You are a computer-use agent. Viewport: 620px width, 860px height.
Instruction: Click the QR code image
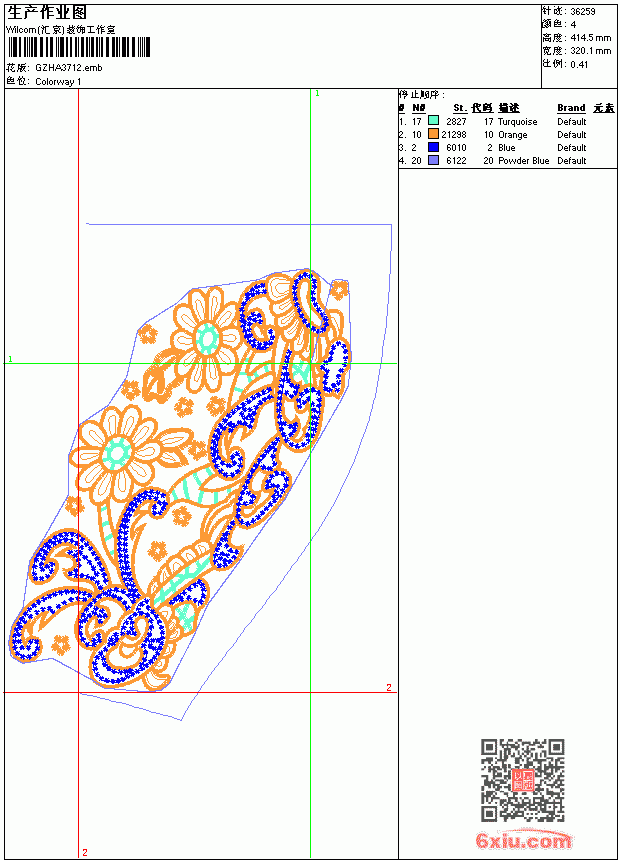[x=523, y=779]
